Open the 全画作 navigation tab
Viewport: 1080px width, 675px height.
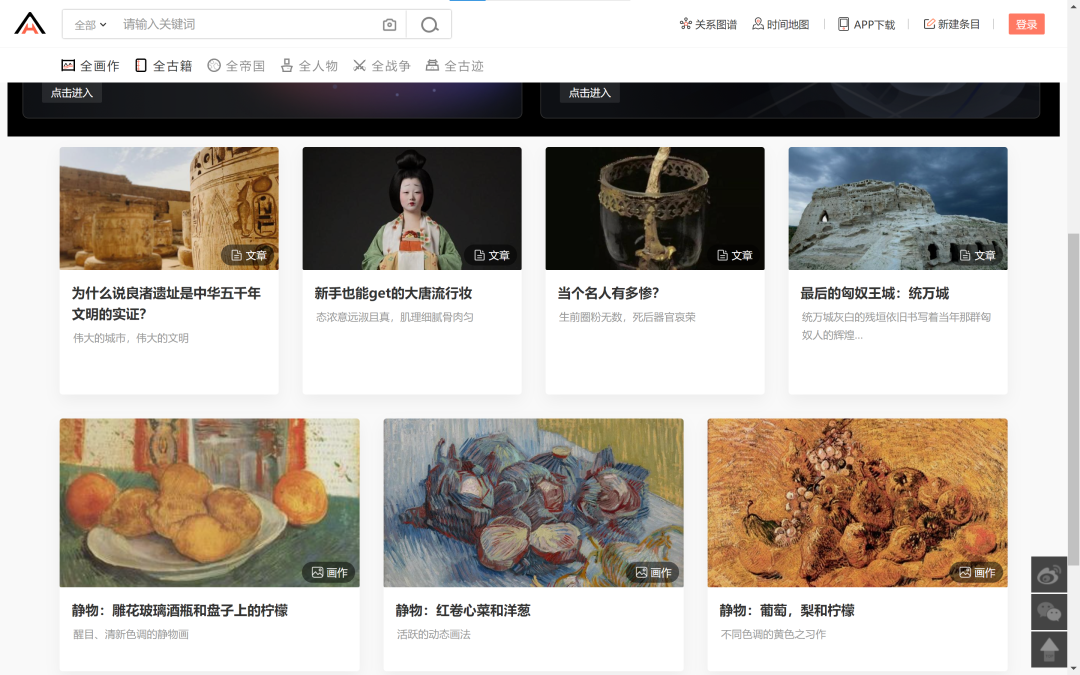click(90, 65)
